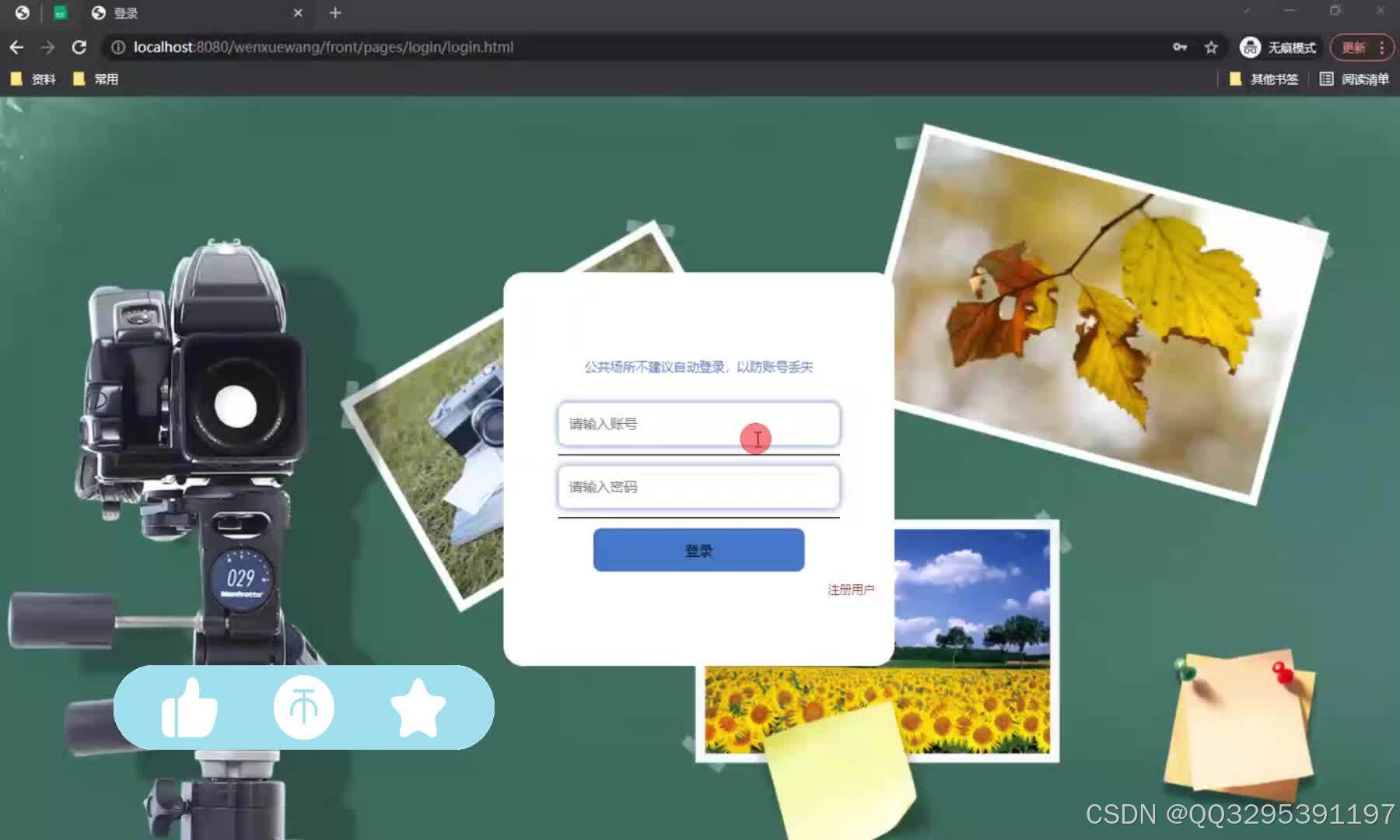Select the green spreadsheet pinned tab

tap(60, 13)
